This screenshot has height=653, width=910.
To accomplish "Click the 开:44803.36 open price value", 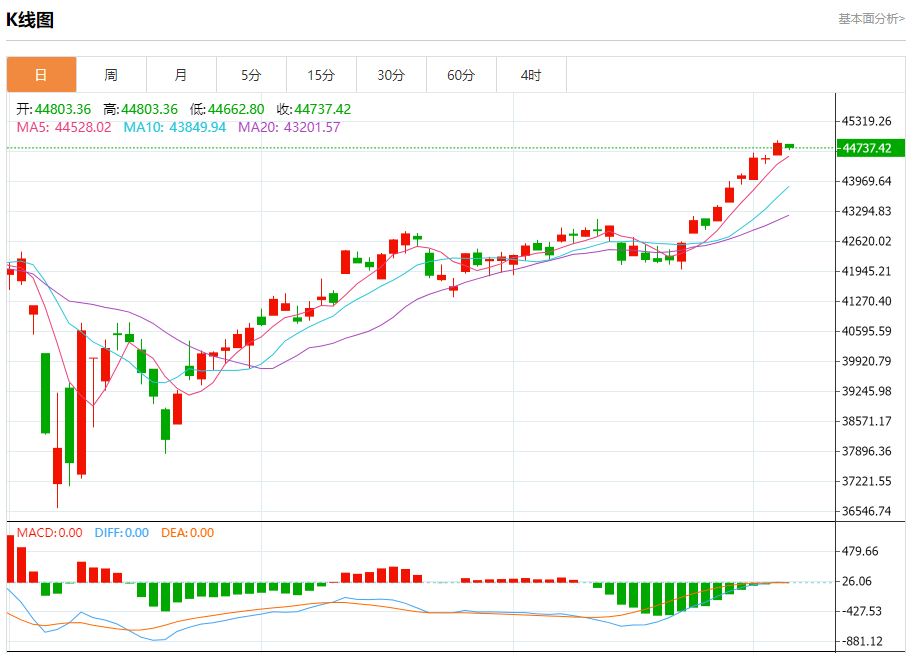I will click(x=53, y=109).
